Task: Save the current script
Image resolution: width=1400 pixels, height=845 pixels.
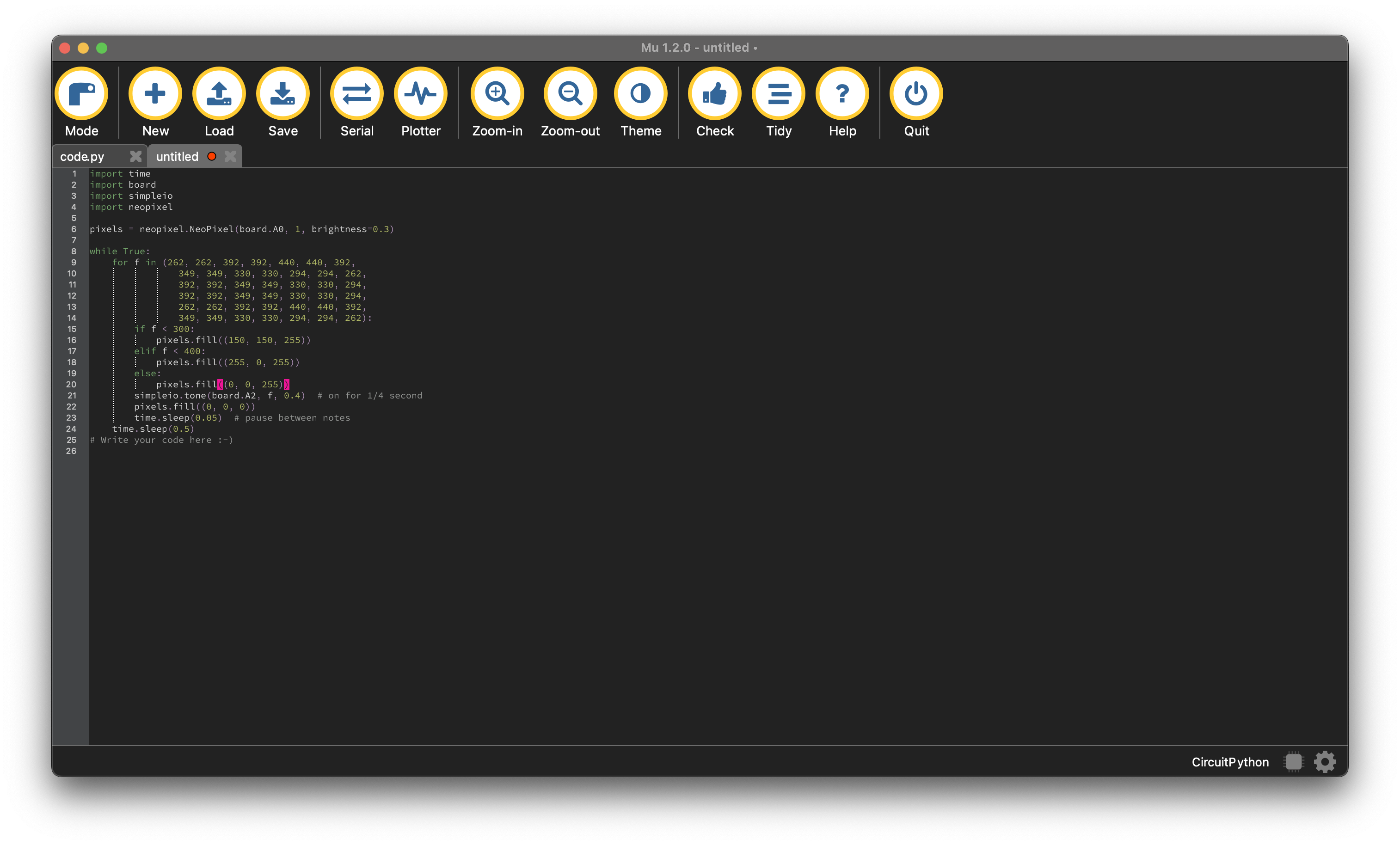Action: coord(282,94)
